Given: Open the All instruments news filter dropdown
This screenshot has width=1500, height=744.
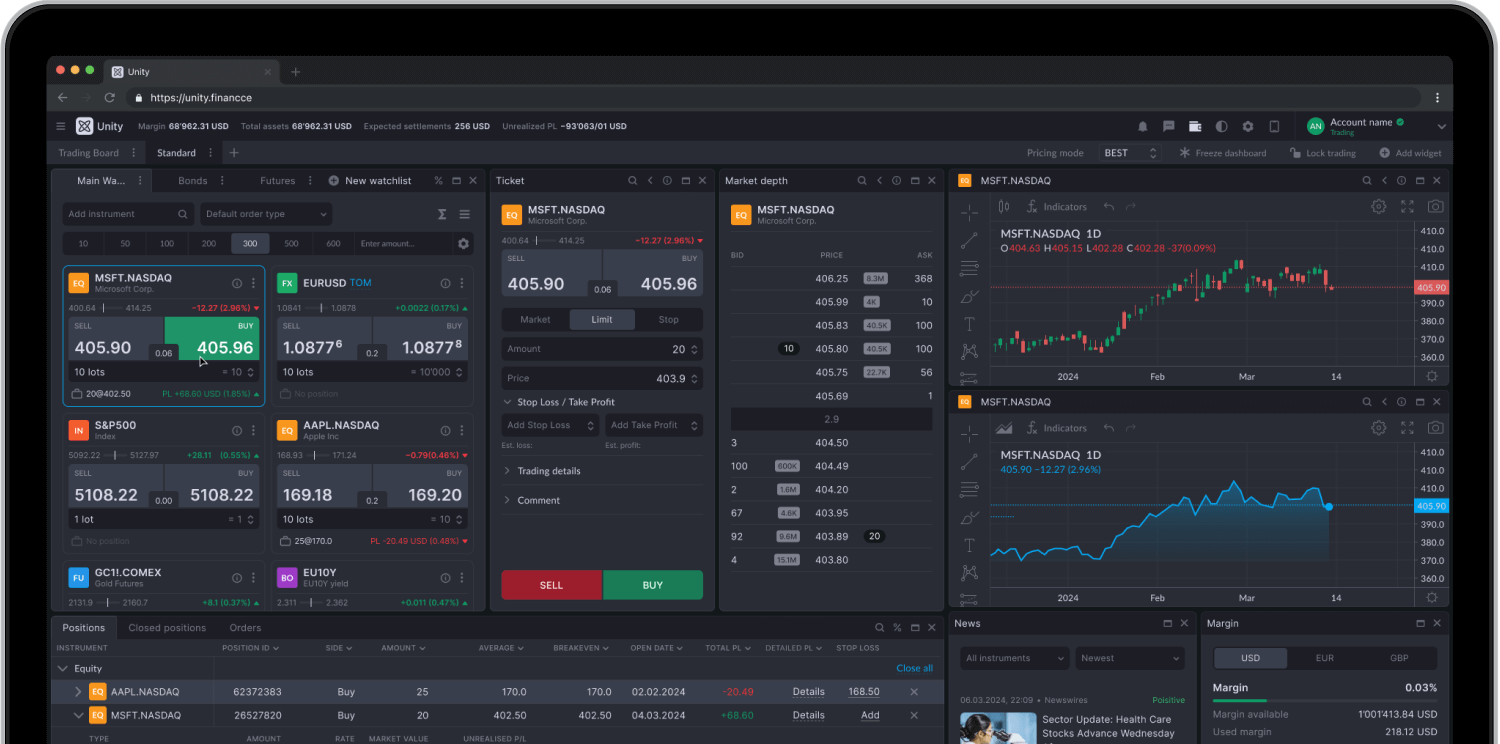Looking at the screenshot, I should tap(1015, 658).
